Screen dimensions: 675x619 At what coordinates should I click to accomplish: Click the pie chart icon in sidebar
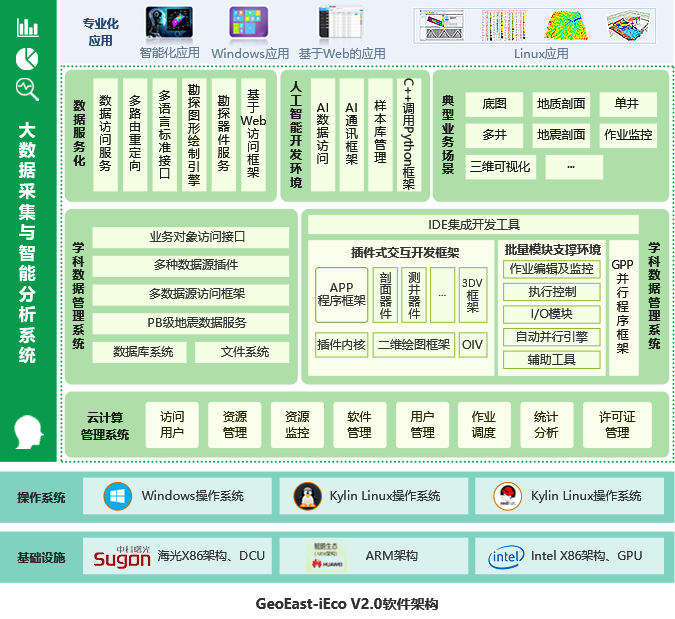click(x=28, y=58)
